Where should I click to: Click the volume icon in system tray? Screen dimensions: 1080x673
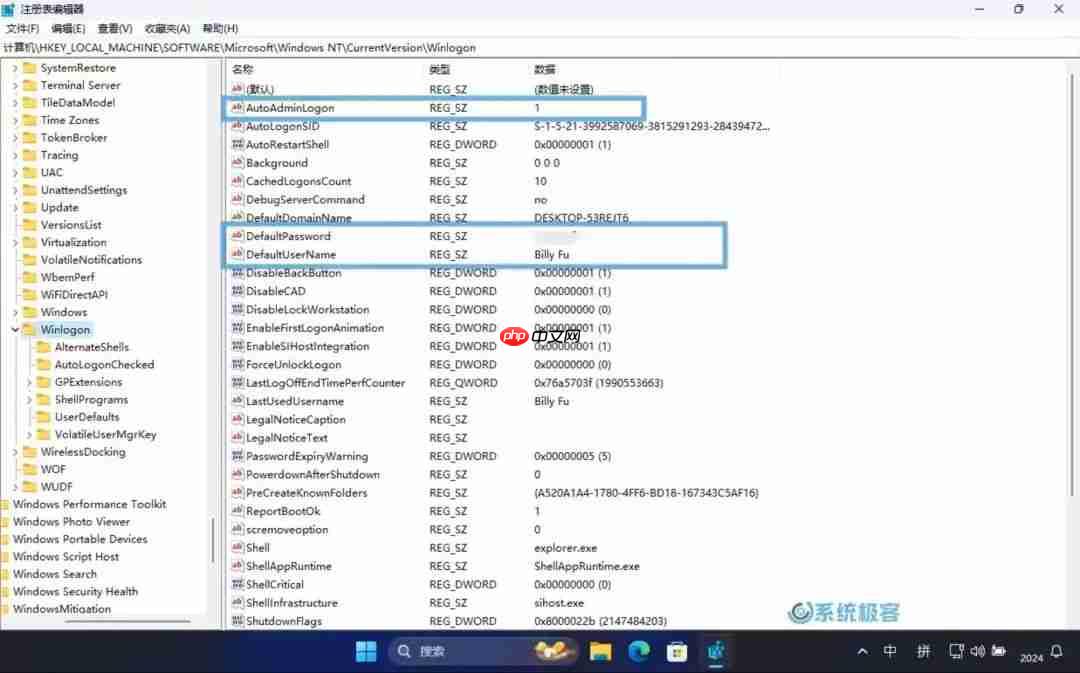(x=977, y=651)
